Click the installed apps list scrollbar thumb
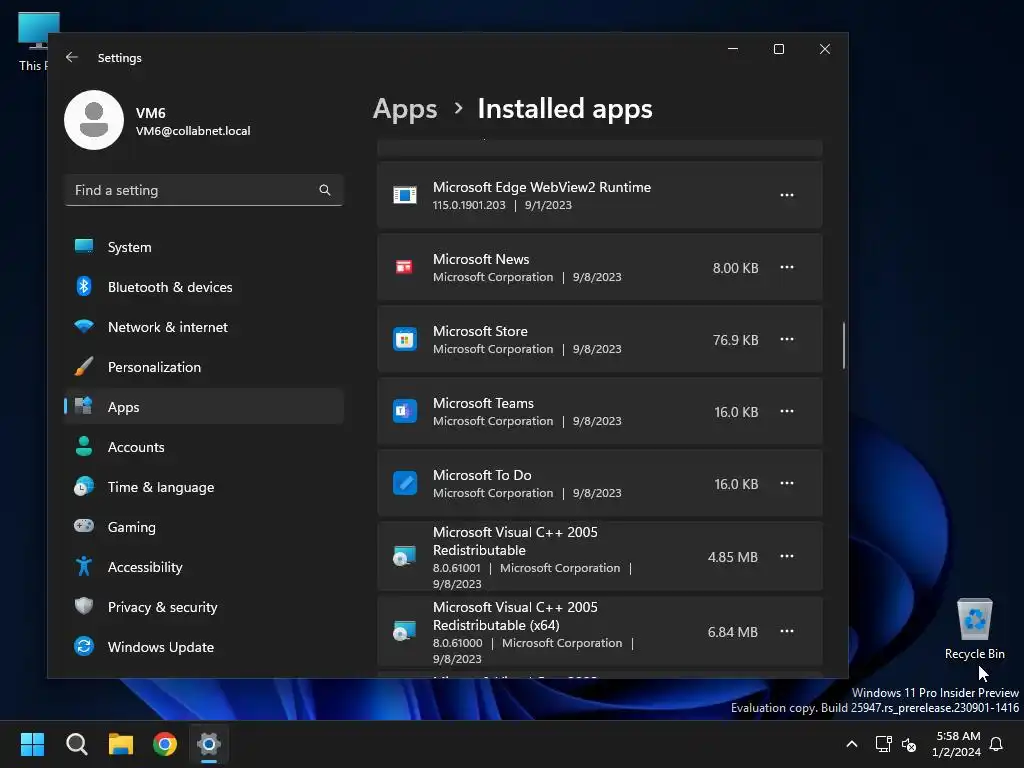 [844, 345]
